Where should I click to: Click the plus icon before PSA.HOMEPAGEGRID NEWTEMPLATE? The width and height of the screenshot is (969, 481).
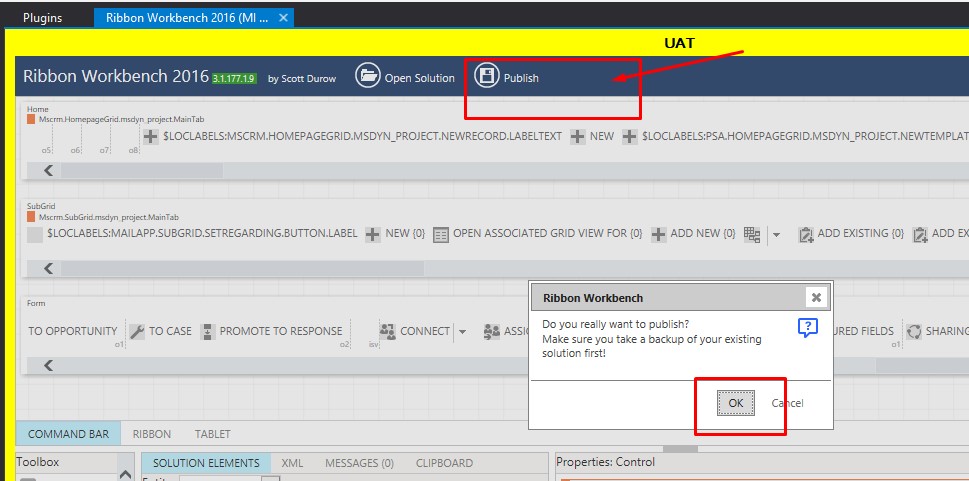click(629, 137)
